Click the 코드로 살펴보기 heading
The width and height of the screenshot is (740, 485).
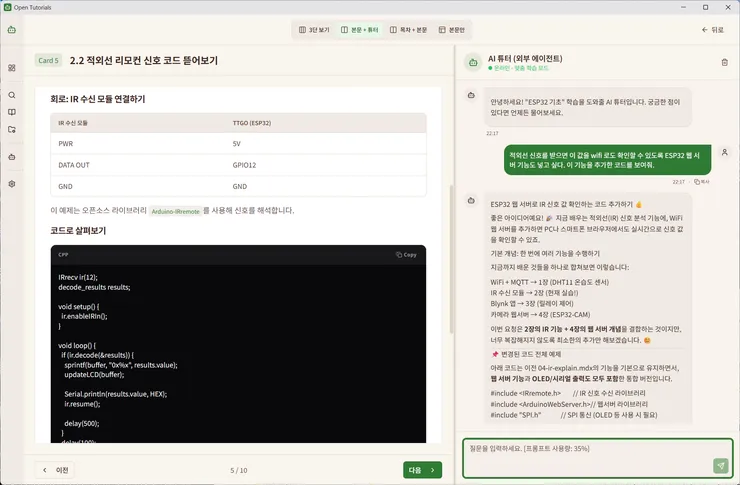[78, 231]
